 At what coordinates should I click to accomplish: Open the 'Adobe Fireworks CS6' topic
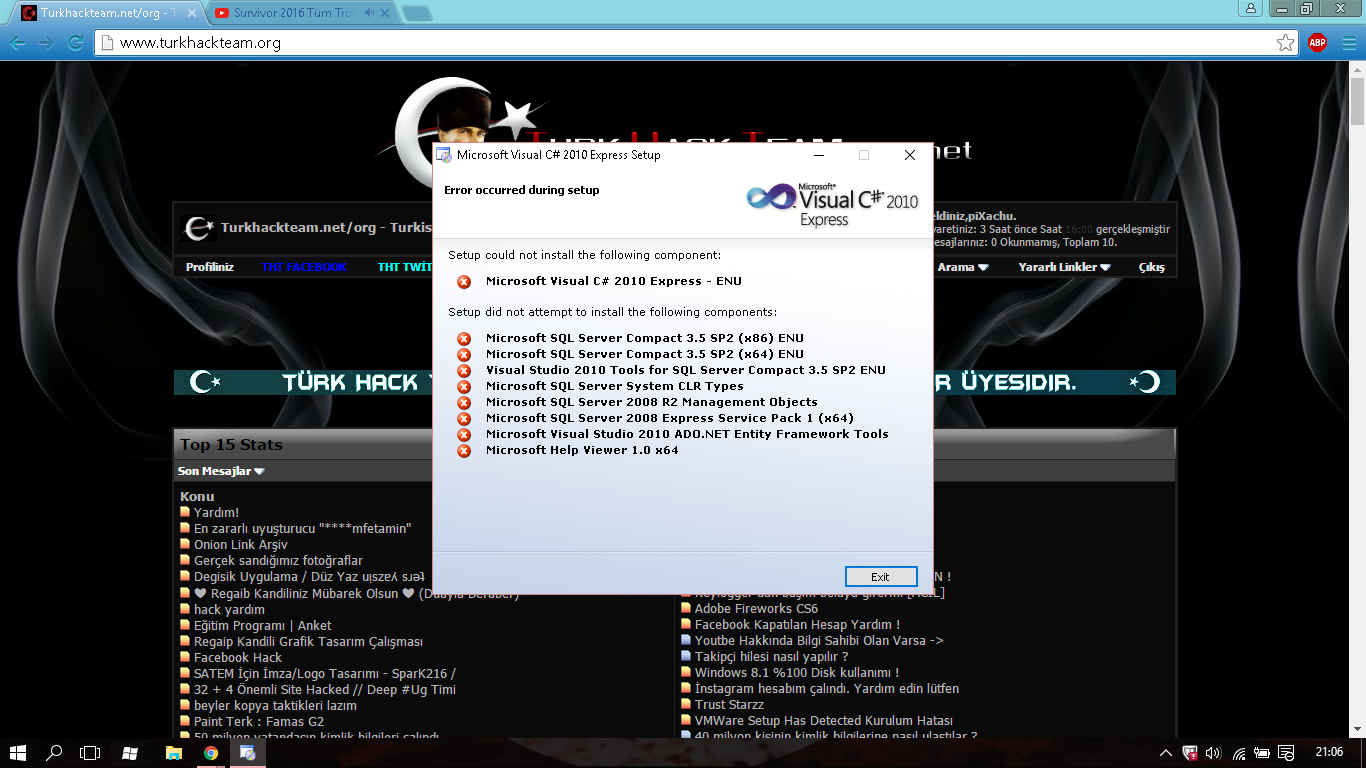coord(756,608)
